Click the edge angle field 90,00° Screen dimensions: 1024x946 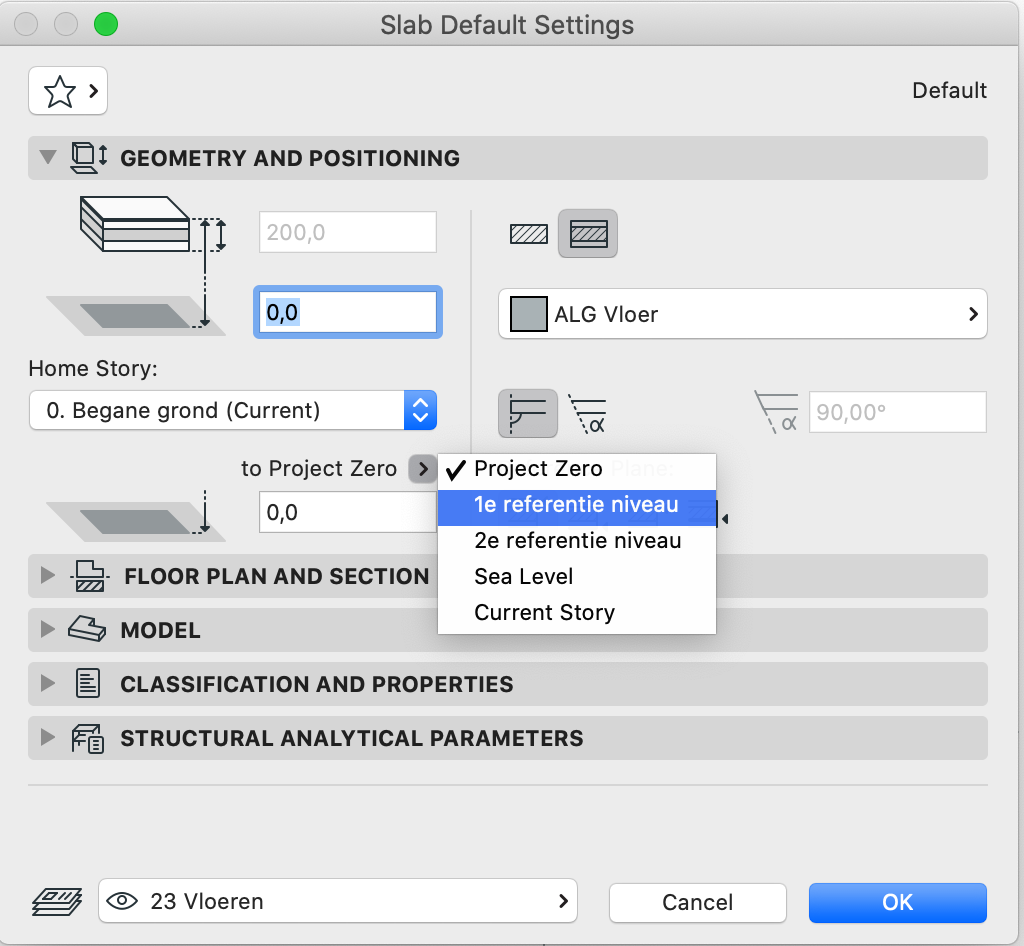click(x=897, y=412)
